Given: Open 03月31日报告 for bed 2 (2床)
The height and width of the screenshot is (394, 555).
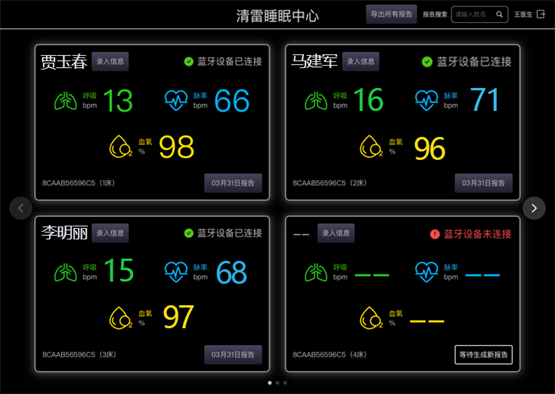Looking at the screenshot, I should click(x=484, y=183).
